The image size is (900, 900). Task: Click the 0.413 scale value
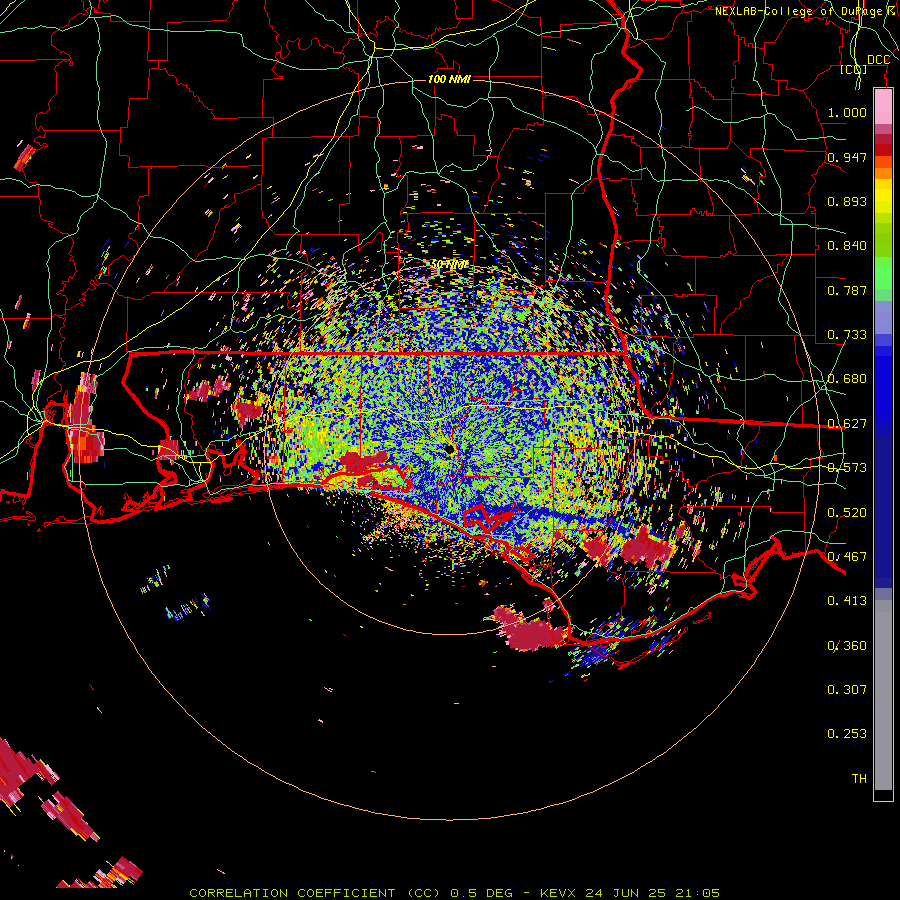click(x=847, y=601)
